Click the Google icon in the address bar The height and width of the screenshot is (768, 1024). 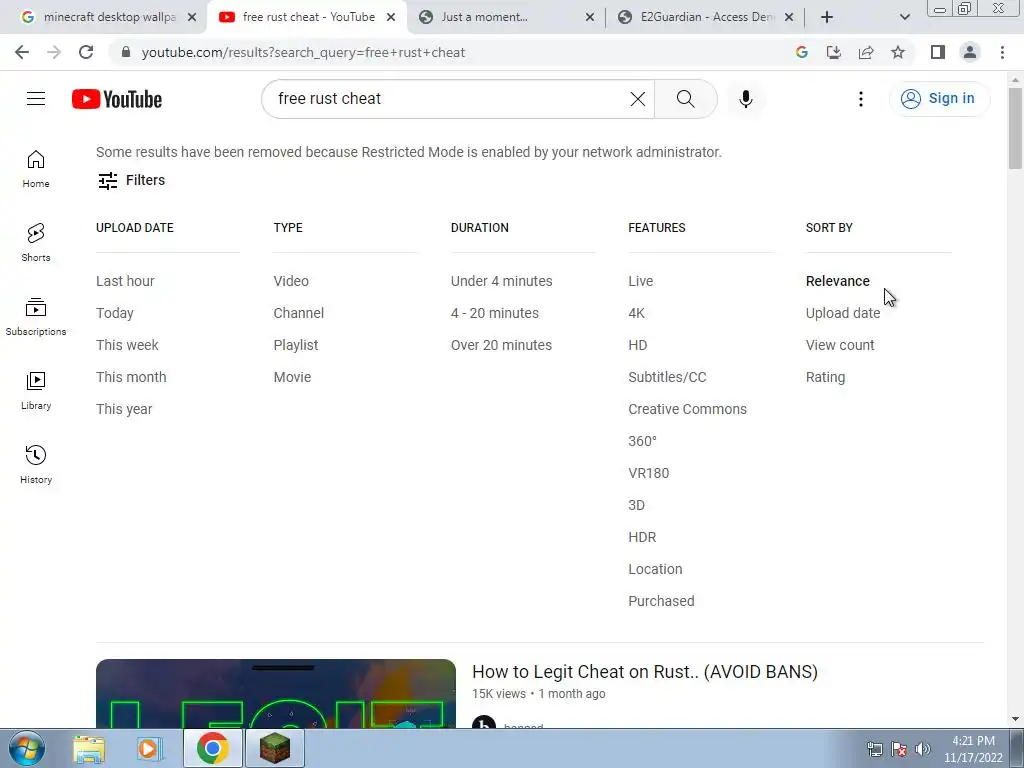[802, 52]
